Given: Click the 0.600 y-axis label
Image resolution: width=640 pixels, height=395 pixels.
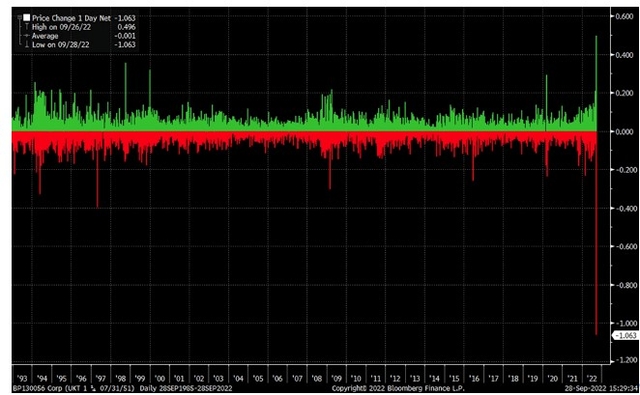Looking at the screenshot, I should 624,16.
